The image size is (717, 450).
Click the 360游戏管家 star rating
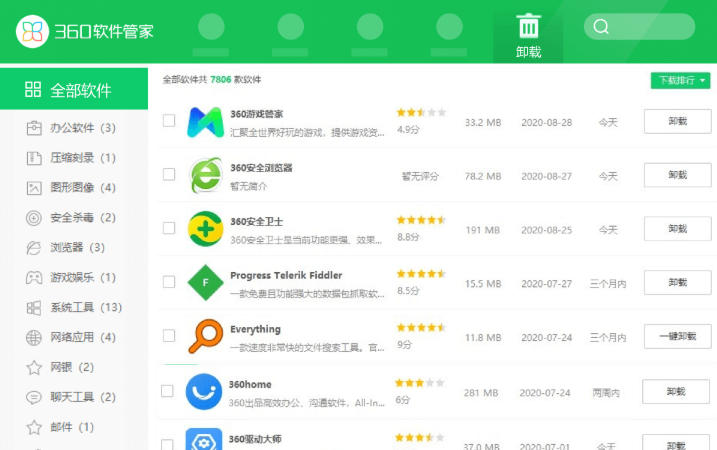(x=421, y=112)
